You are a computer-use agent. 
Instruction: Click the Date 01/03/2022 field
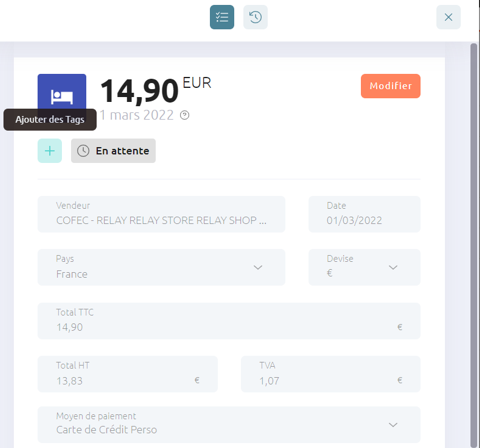(364, 214)
